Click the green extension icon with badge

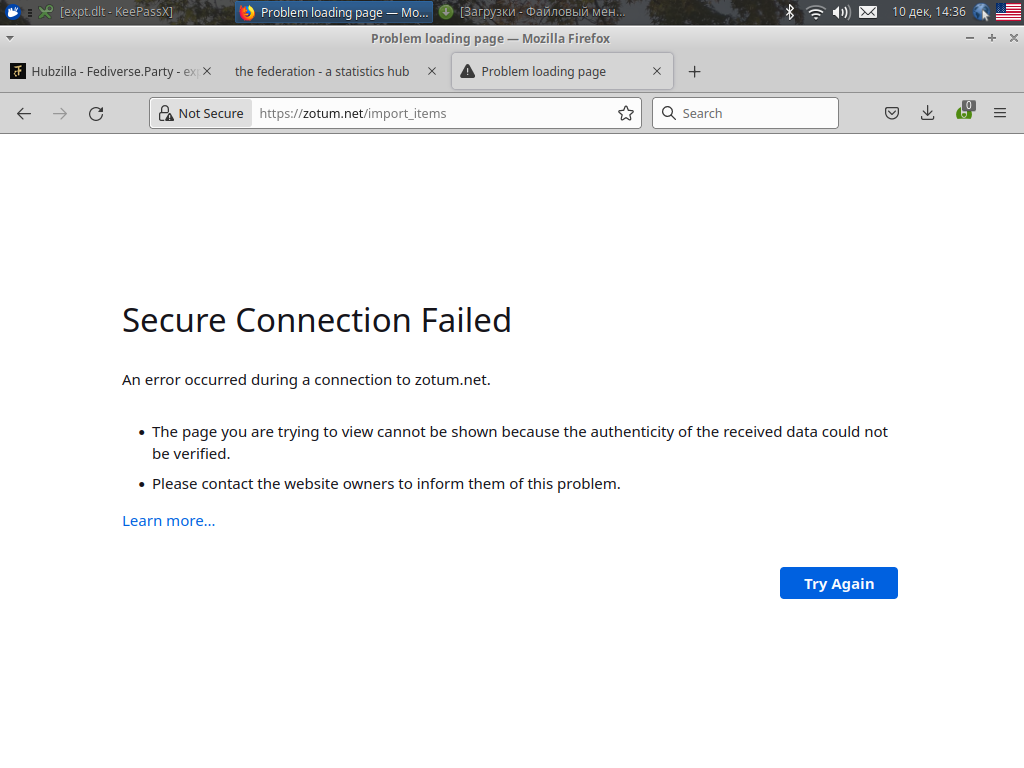pyautogui.click(x=964, y=113)
